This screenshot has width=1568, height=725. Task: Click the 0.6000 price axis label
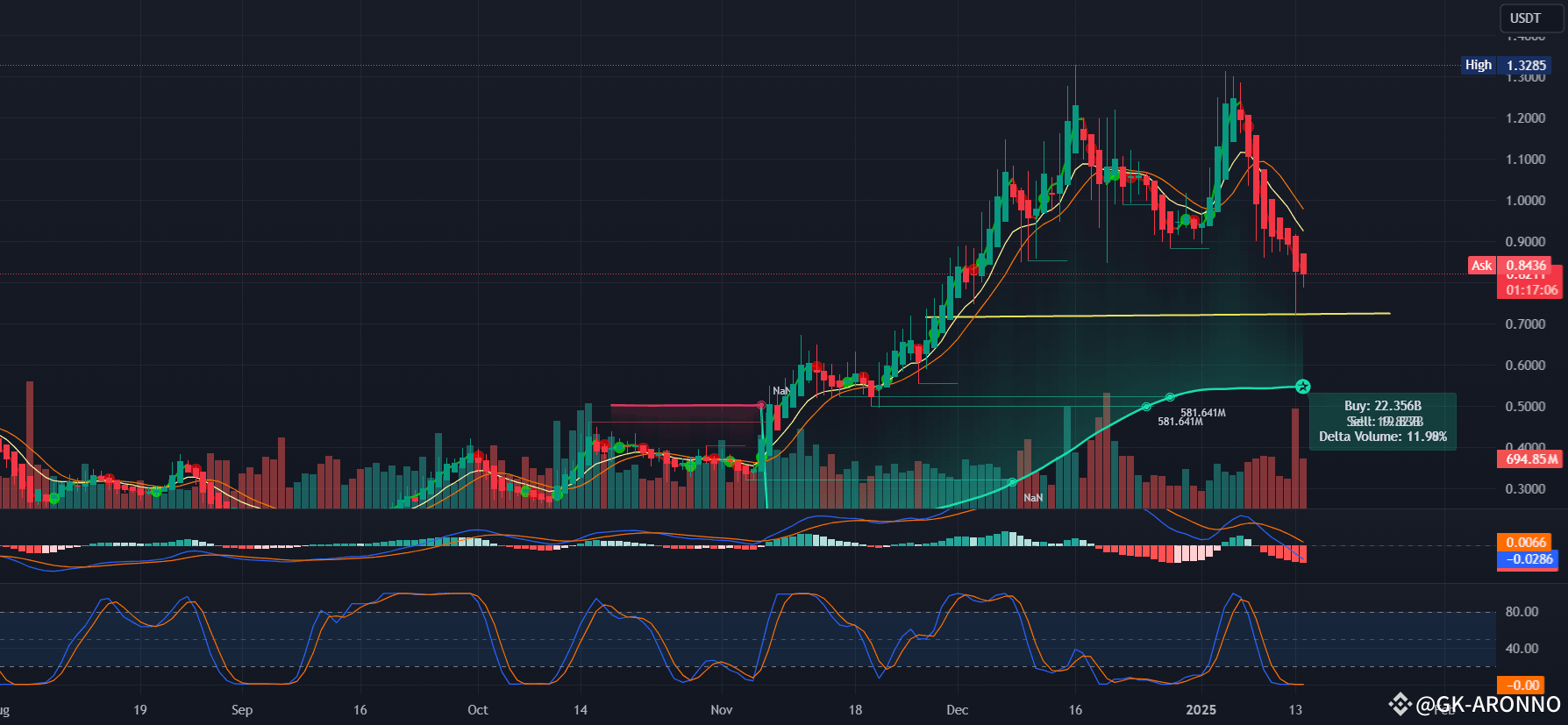coord(1525,366)
